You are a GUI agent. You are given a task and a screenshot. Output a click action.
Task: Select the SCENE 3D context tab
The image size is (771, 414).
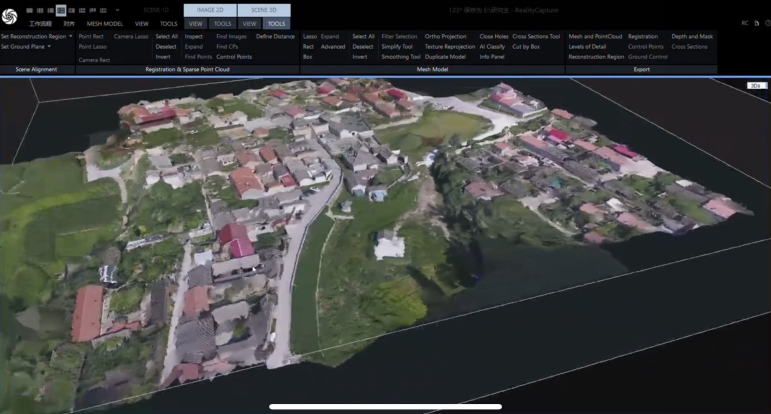point(264,10)
